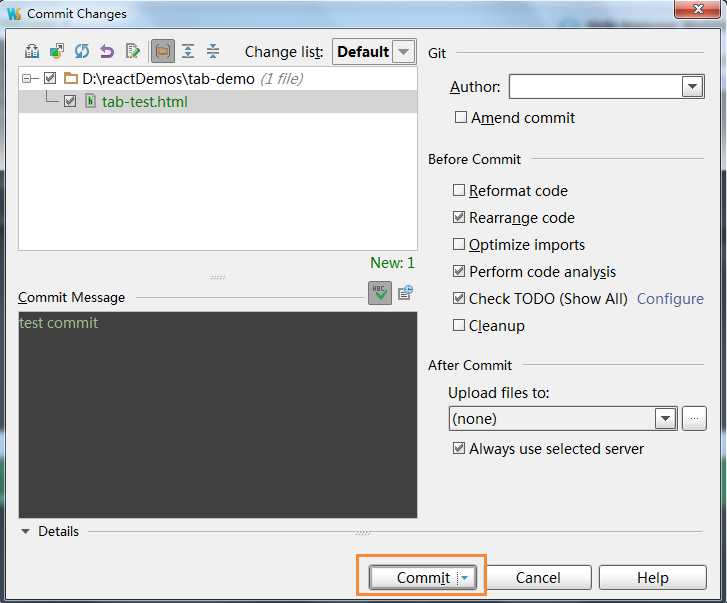Viewport: 727px width, 603px height.
Task: Close the Commit Changes dialog
Action: [x=697, y=9]
